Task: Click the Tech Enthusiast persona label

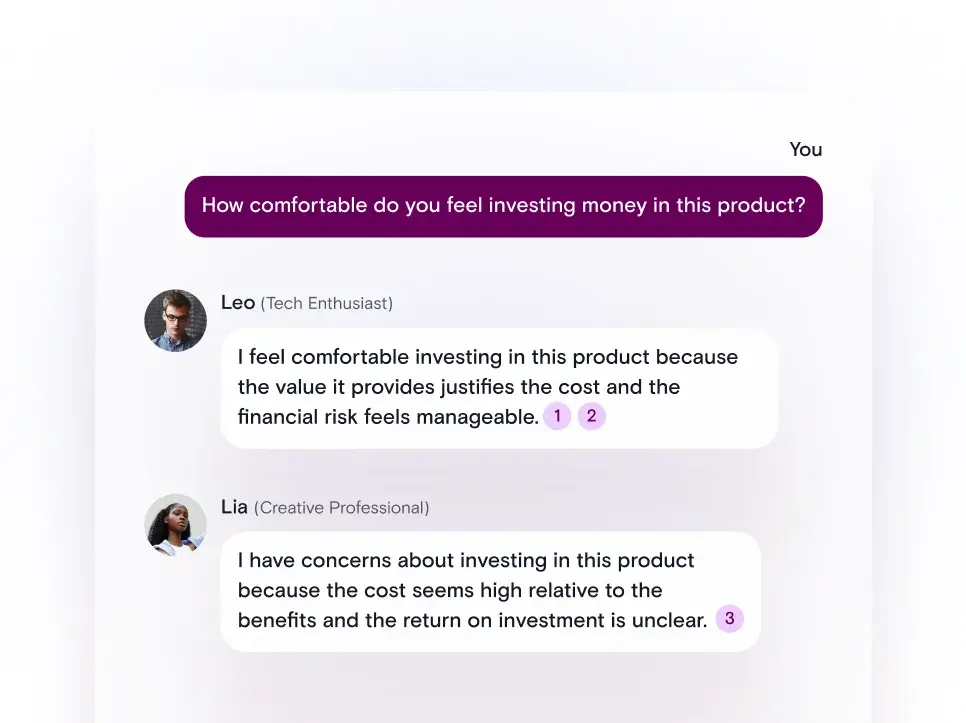Action: [327, 303]
